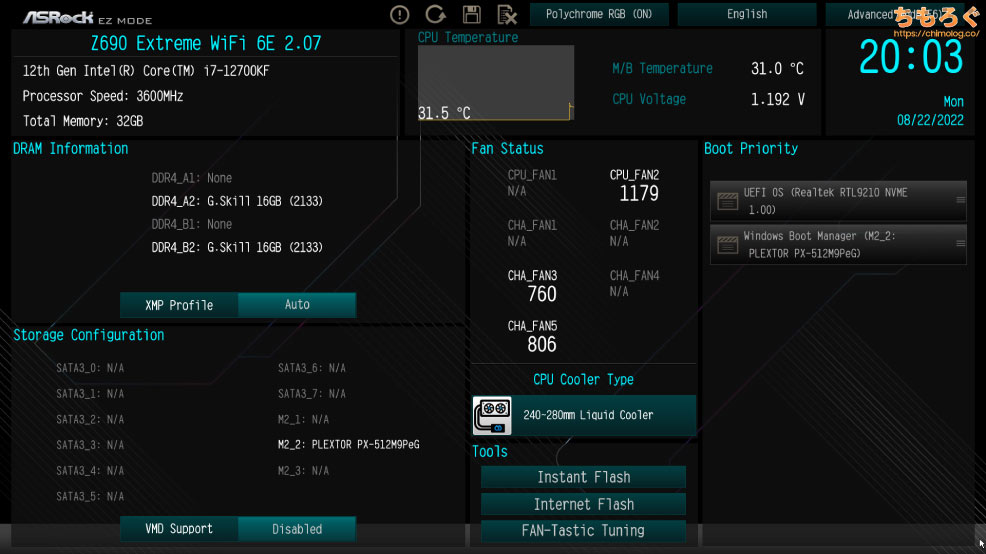Select 240-280mm Liquid Cooler type
986x554 pixels.
pyautogui.click(x=584, y=416)
